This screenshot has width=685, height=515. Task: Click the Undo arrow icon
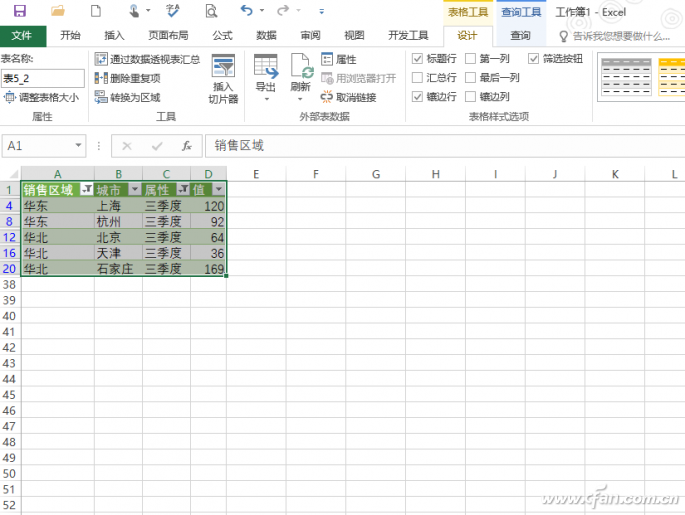(247, 10)
